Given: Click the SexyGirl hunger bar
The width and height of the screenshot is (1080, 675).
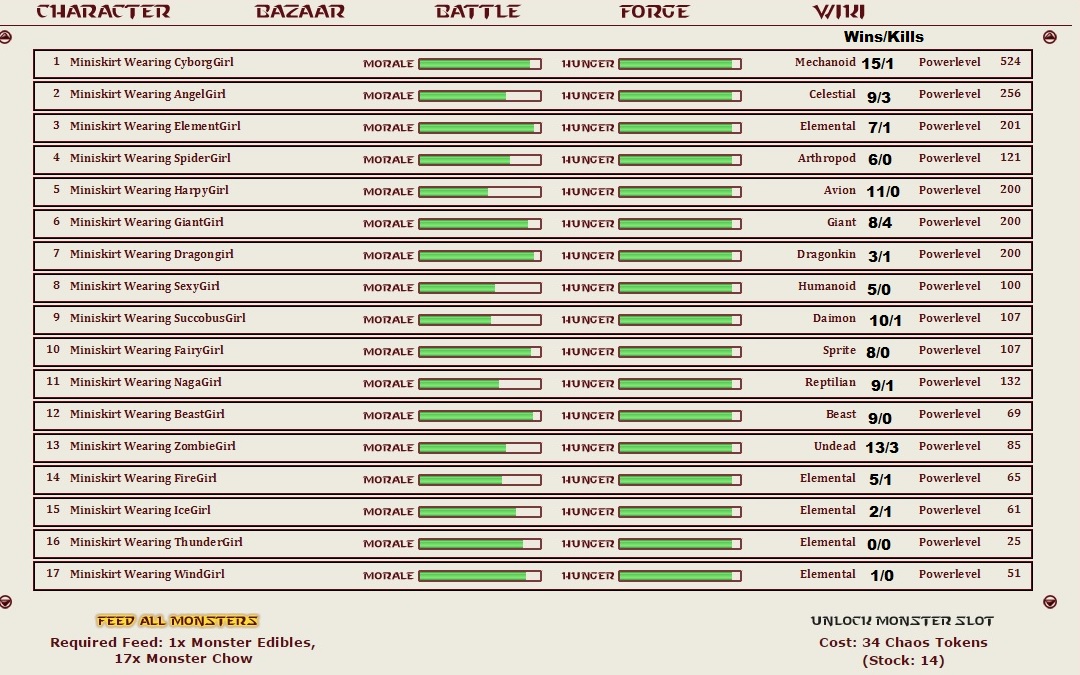Looking at the screenshot, I should click(x=680, y=288).
